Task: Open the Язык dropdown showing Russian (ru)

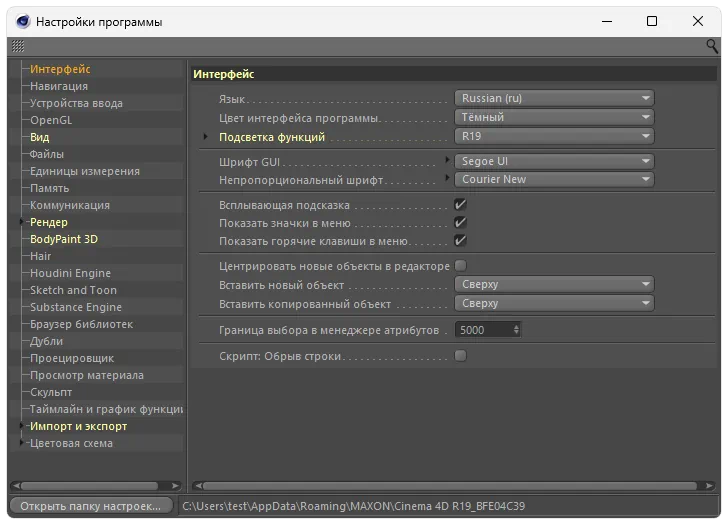Action: point(554,98)
